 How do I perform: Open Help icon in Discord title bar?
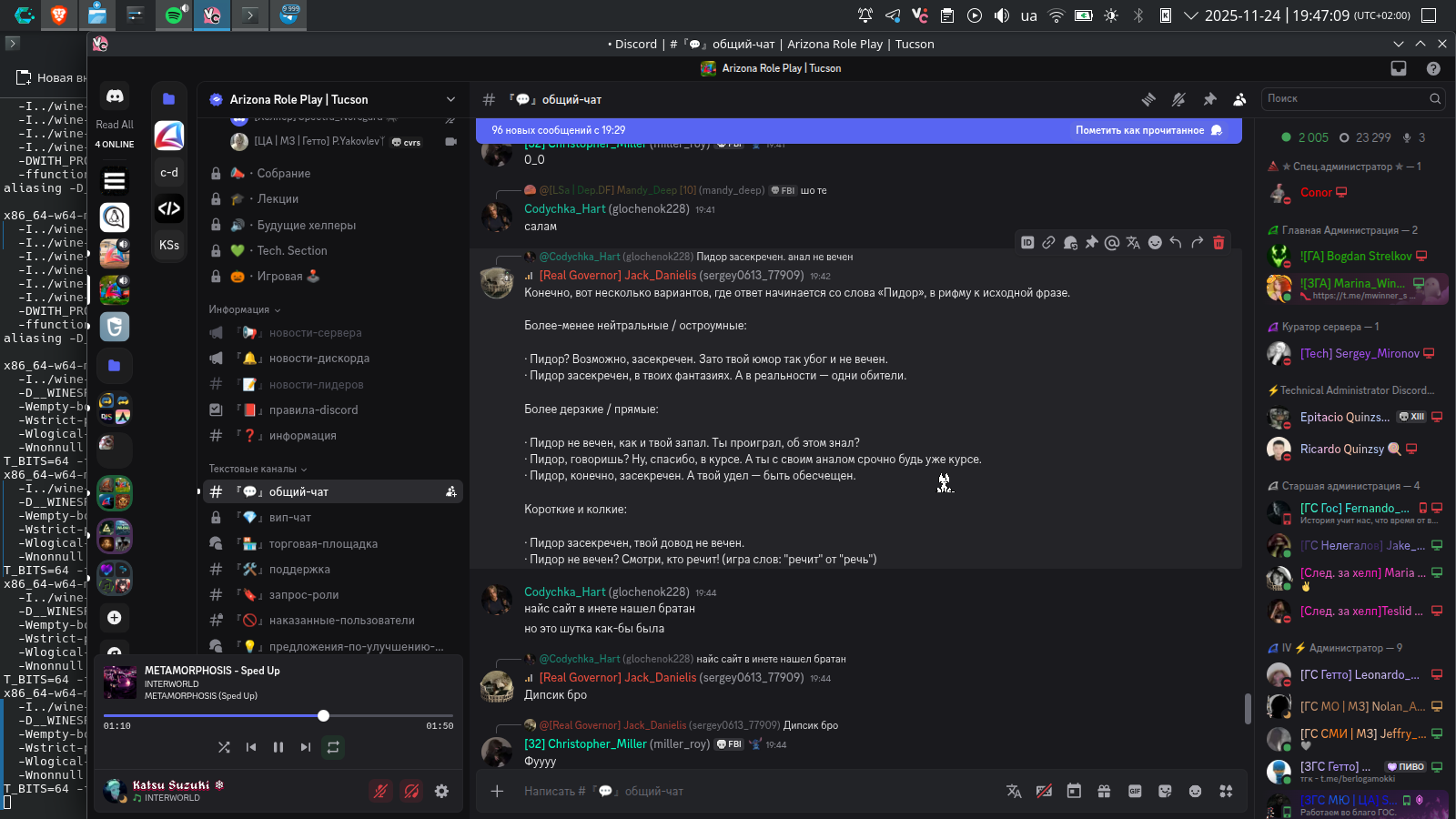point(1433,68)
